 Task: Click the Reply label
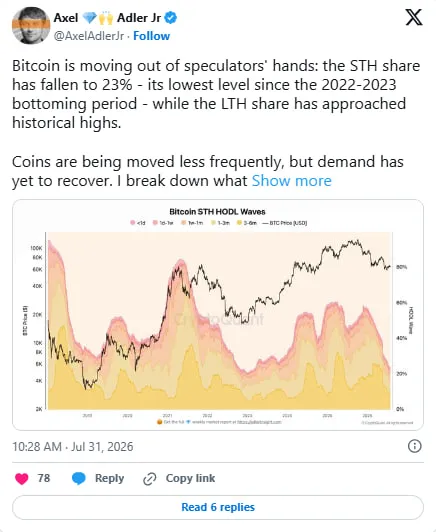tap(109, 478)
